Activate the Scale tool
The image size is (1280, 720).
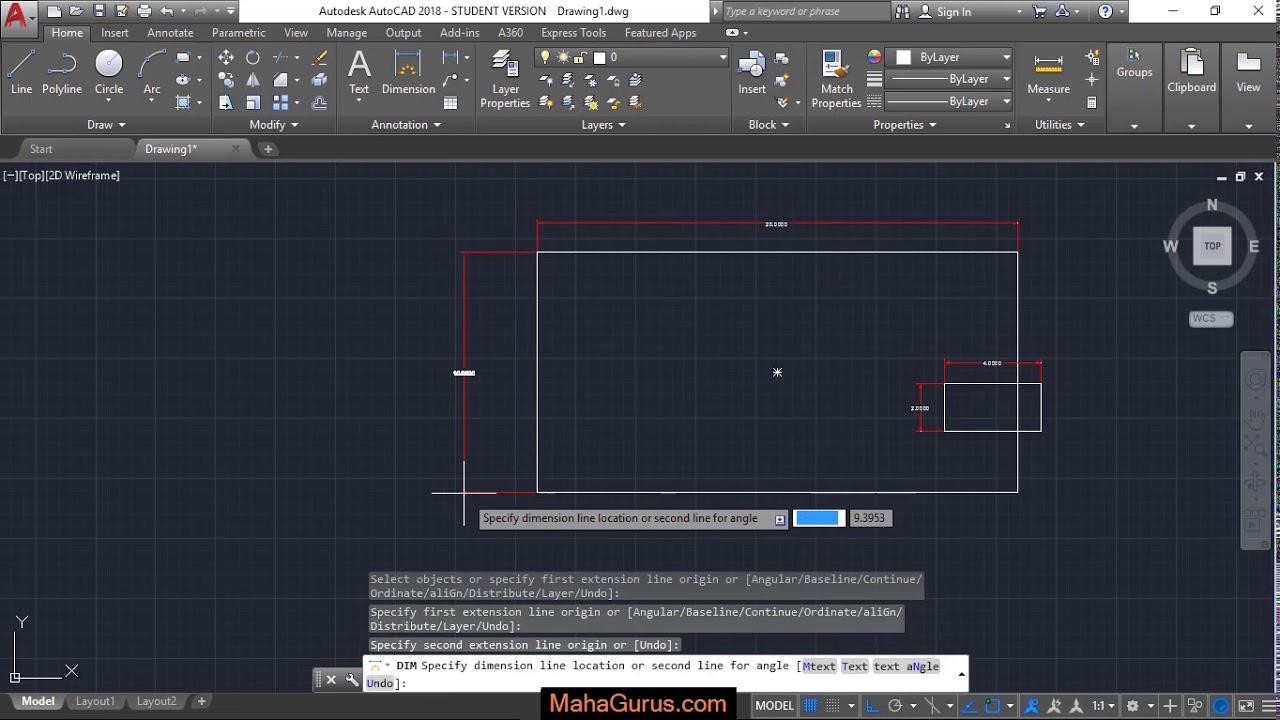tap(253, 102)
